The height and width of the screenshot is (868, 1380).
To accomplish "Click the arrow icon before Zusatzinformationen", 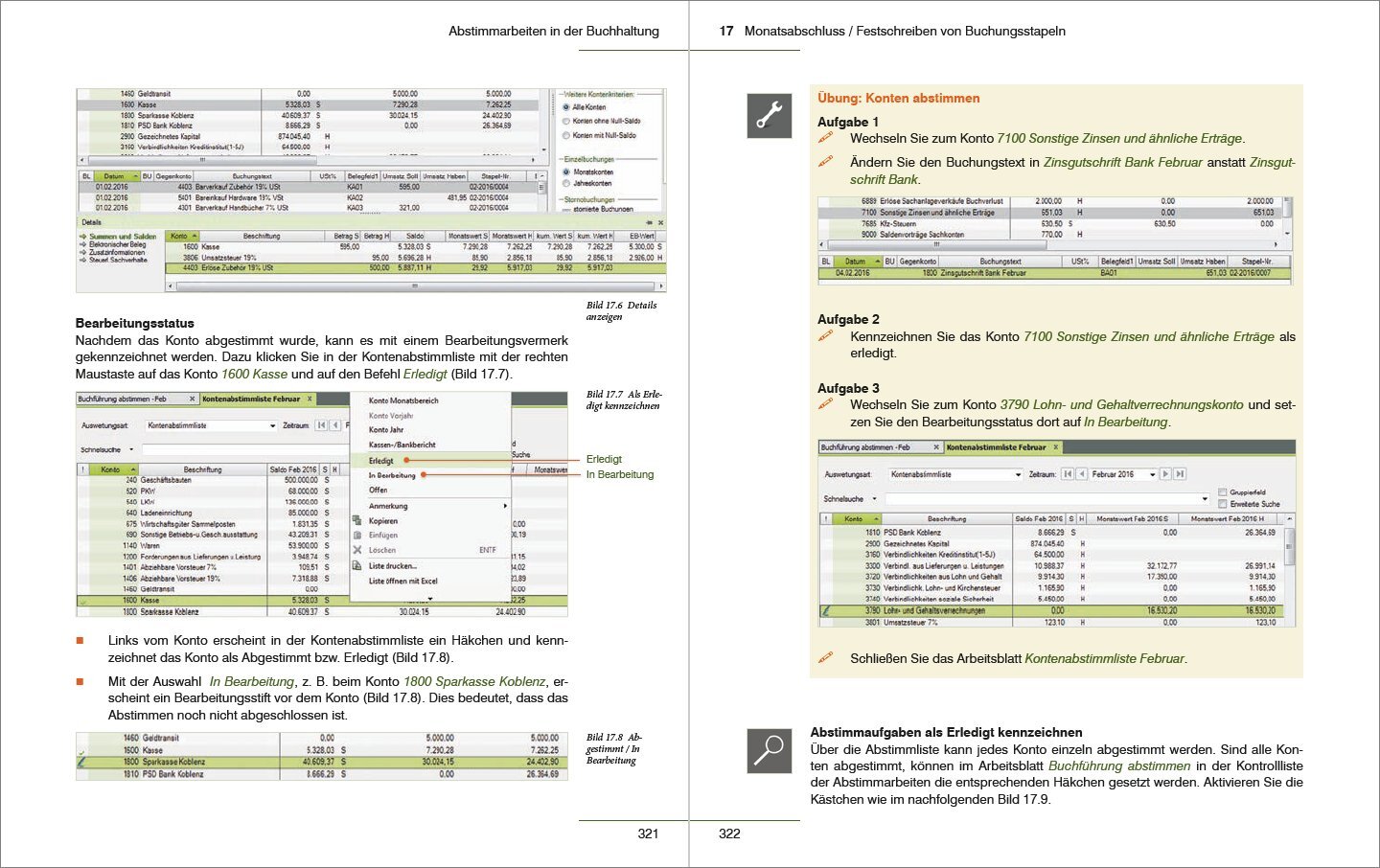I will [x=83, y=252].
